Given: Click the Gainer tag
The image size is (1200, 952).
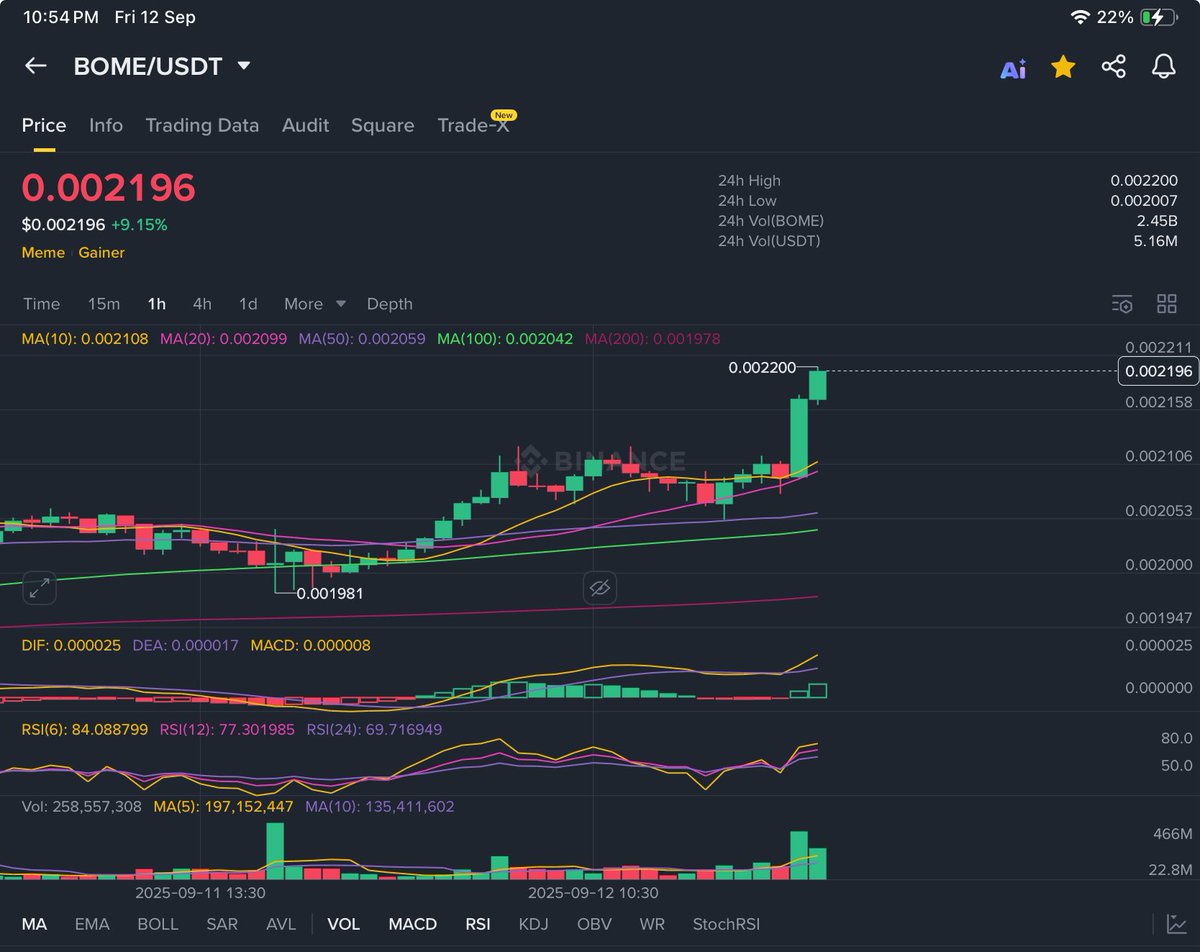Looking at the screenshot, I should coord(102,253).
